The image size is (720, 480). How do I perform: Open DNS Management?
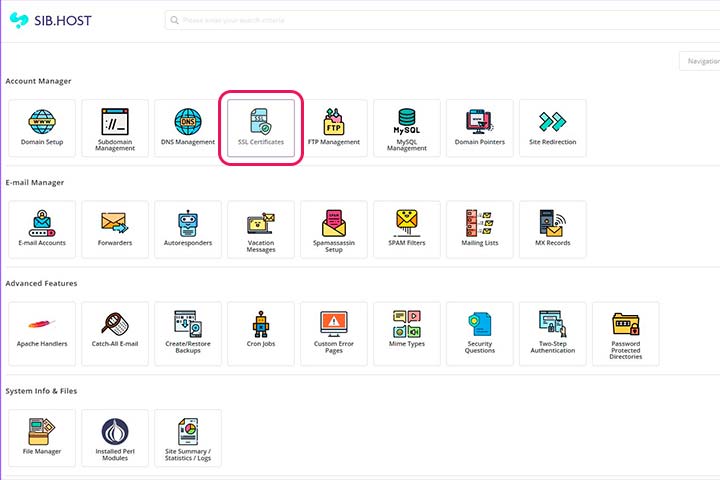(x=188, y=128)
